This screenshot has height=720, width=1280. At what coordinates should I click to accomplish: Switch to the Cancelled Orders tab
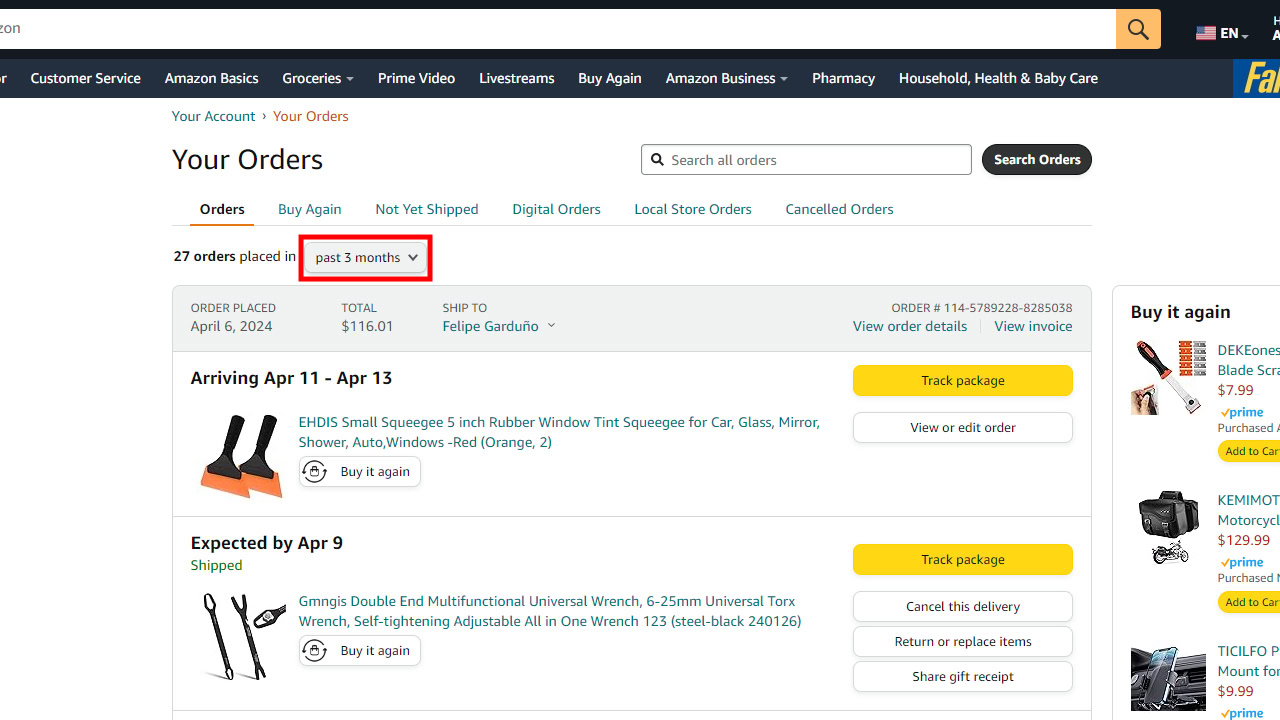pyautogui.click(x=839, y=209)
